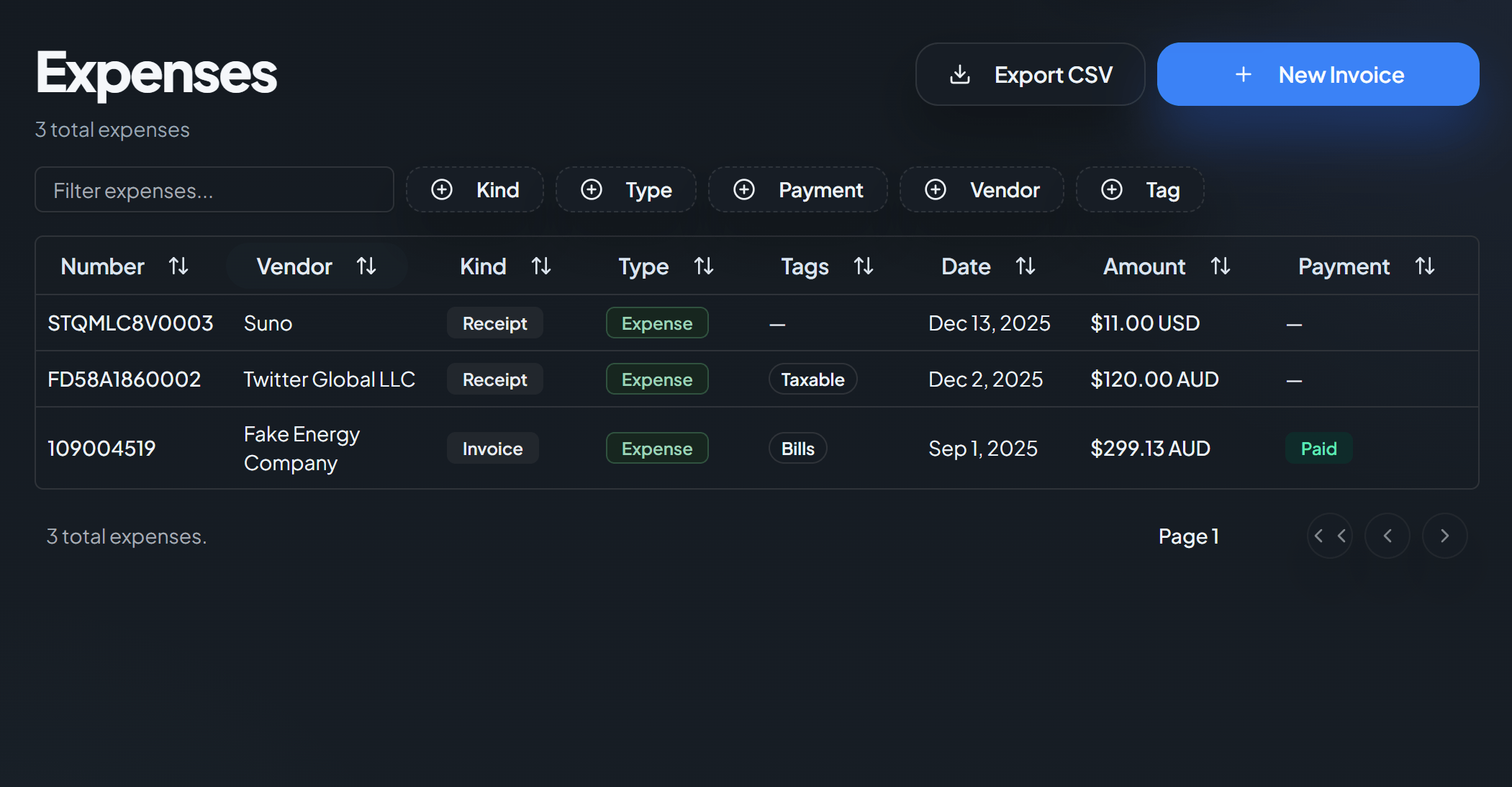Go to next page using right chevron

[1445, 536]
